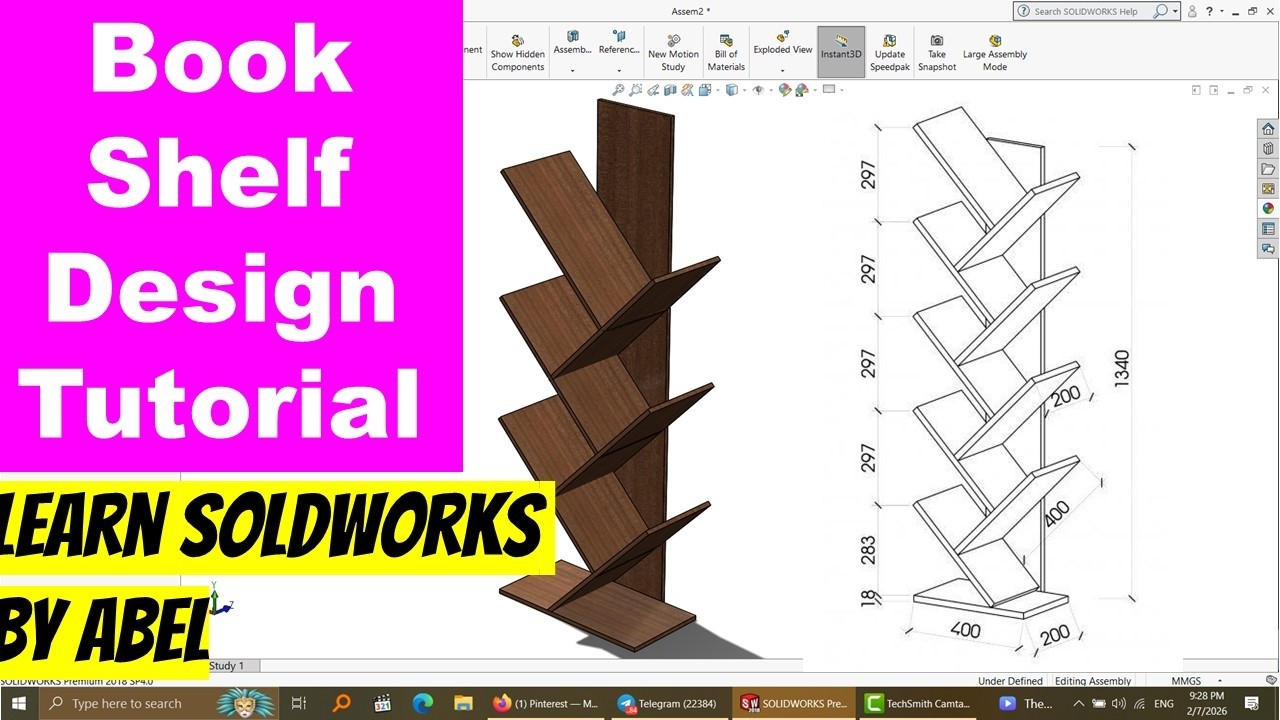Toggle Instant3D mode
Image resolution: width=1280 pixels, height=720 pixels.
click(x=841, y=52)
